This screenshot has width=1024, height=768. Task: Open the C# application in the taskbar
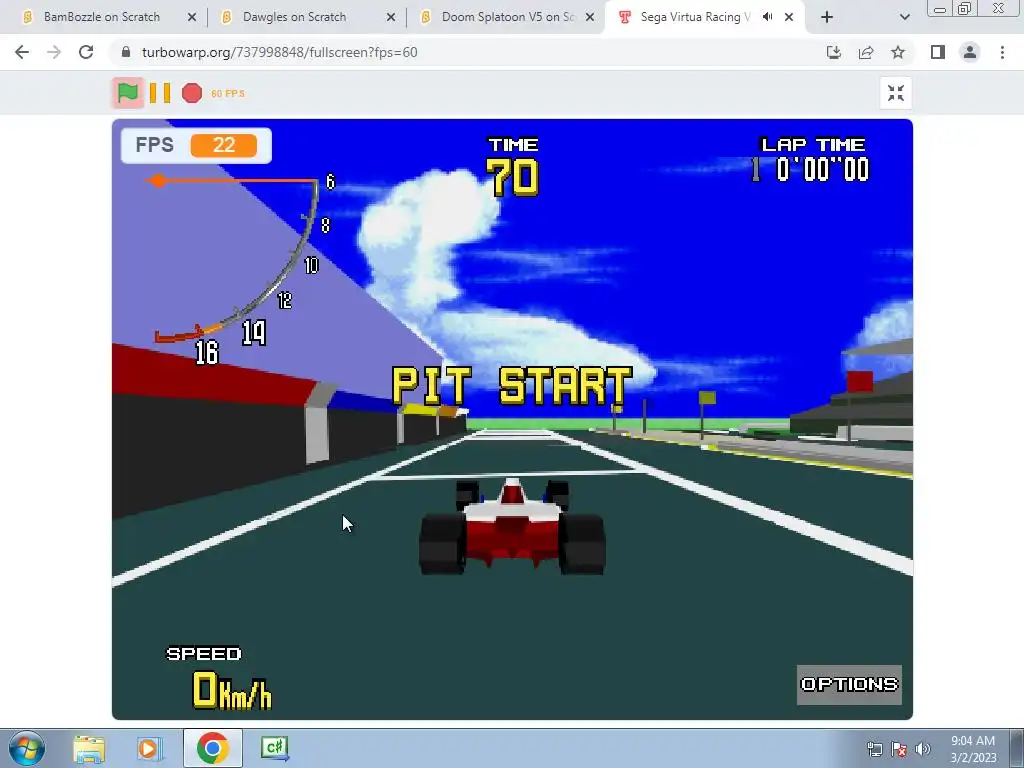coord(275,748)
